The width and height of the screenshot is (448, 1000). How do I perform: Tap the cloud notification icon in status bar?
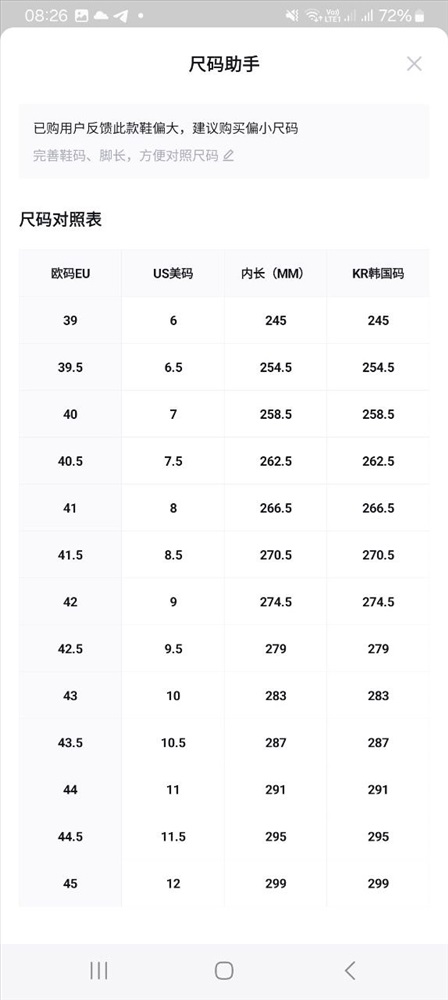(x=101, y=16)
